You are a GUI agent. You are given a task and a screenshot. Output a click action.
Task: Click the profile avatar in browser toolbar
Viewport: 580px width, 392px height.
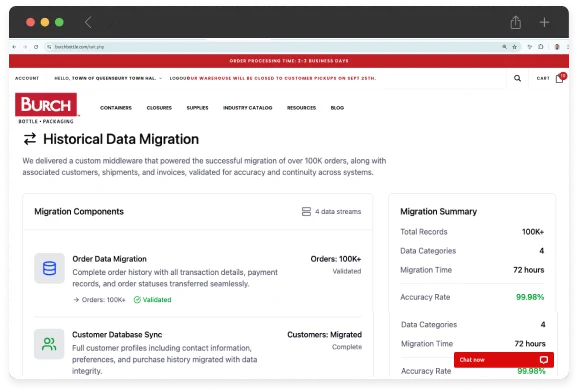pos(557,47)
